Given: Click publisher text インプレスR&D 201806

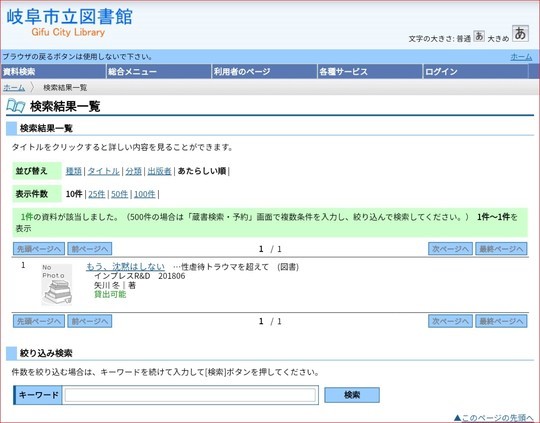Looking at the screenshot, I should [x=139, y=276].
